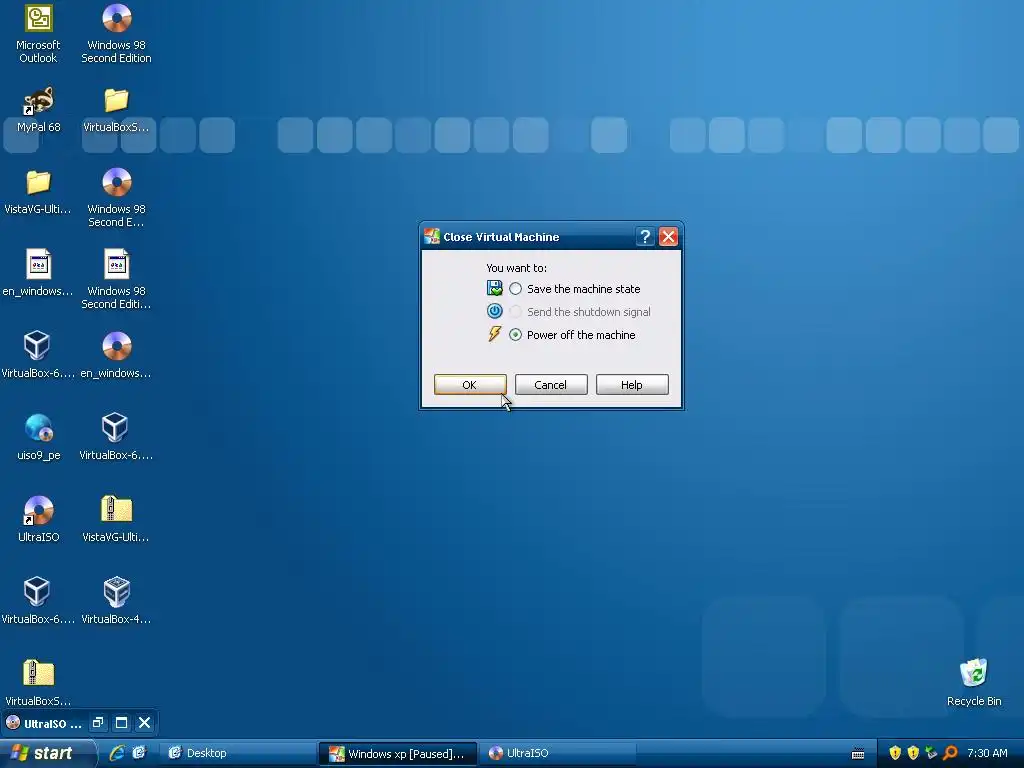Open the Start menu
Viewport: 1024px width, 768px height.
(x=46, y=754)
